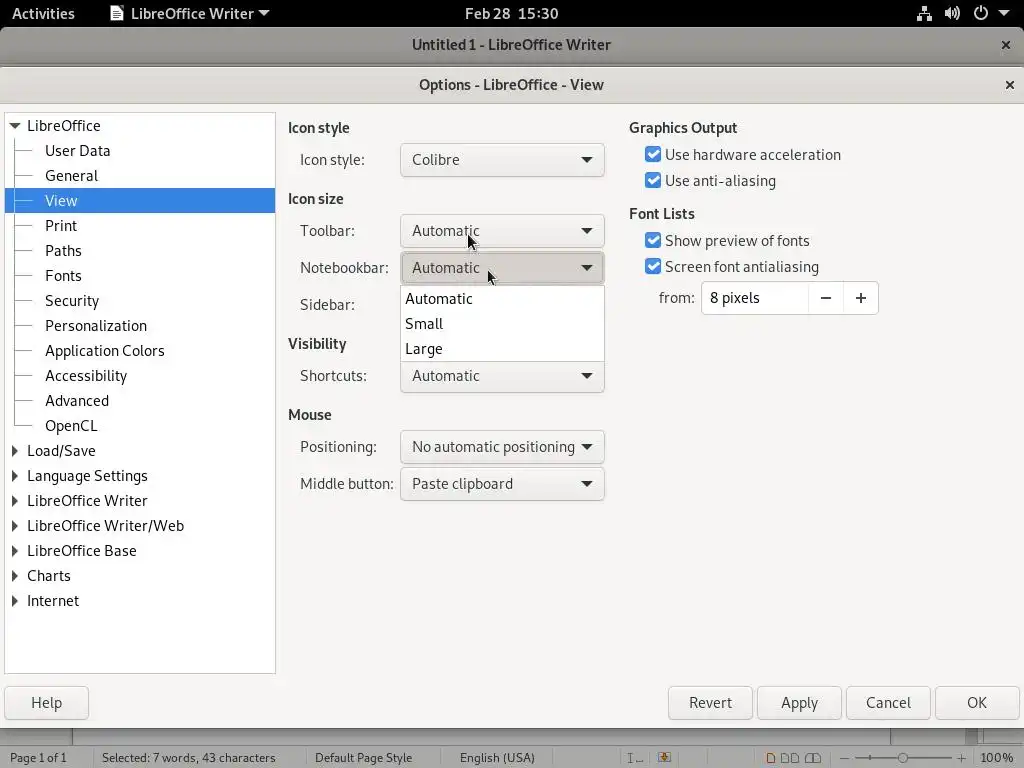
Task: Click the volume speaker icon in the top bar
Action: click(x=952, y=13)
